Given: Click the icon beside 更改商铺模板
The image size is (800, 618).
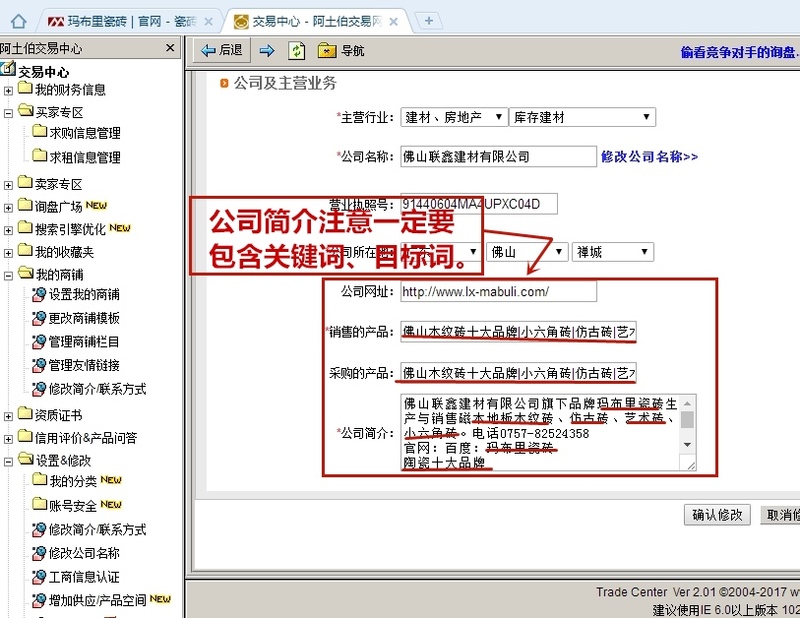Looking at the screenshot, I should click(x=39, y=318).
